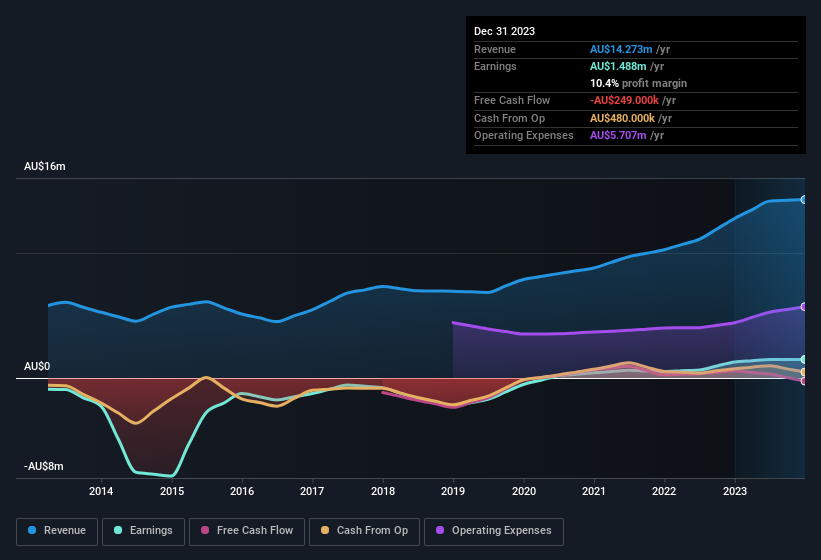This screenshot has height=560, width=821.
Task: Select the Operating Expenses line endpoint marker
Action: point(804,307)
